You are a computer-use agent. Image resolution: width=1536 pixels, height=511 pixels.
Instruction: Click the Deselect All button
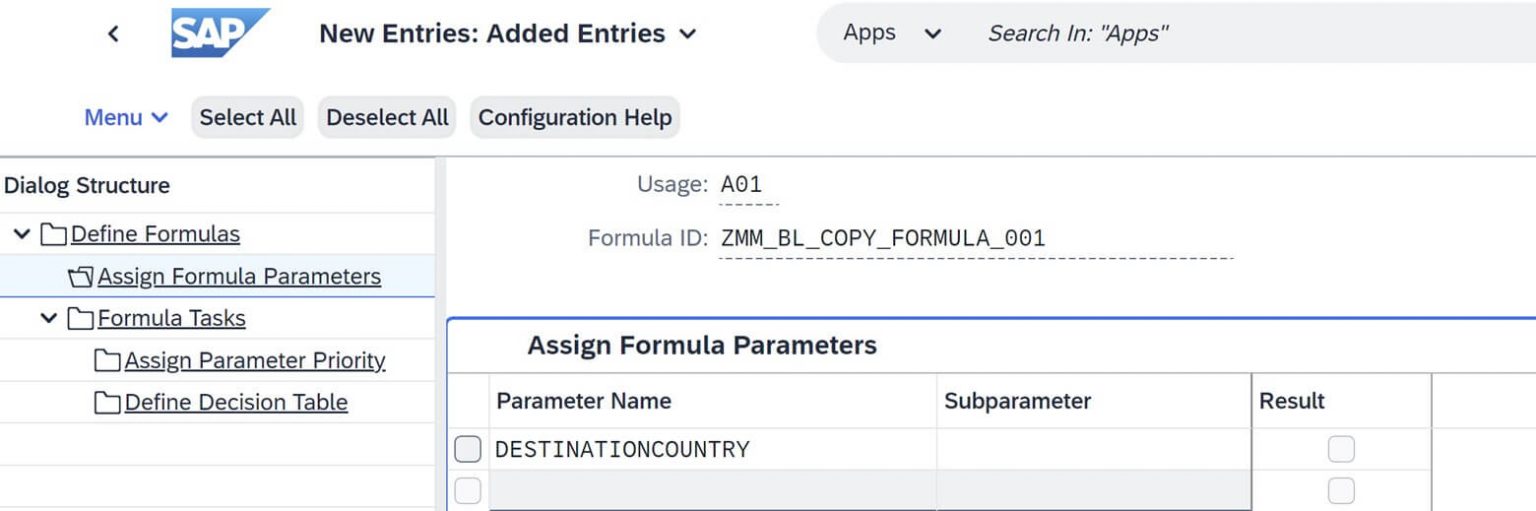click(387, 117)
